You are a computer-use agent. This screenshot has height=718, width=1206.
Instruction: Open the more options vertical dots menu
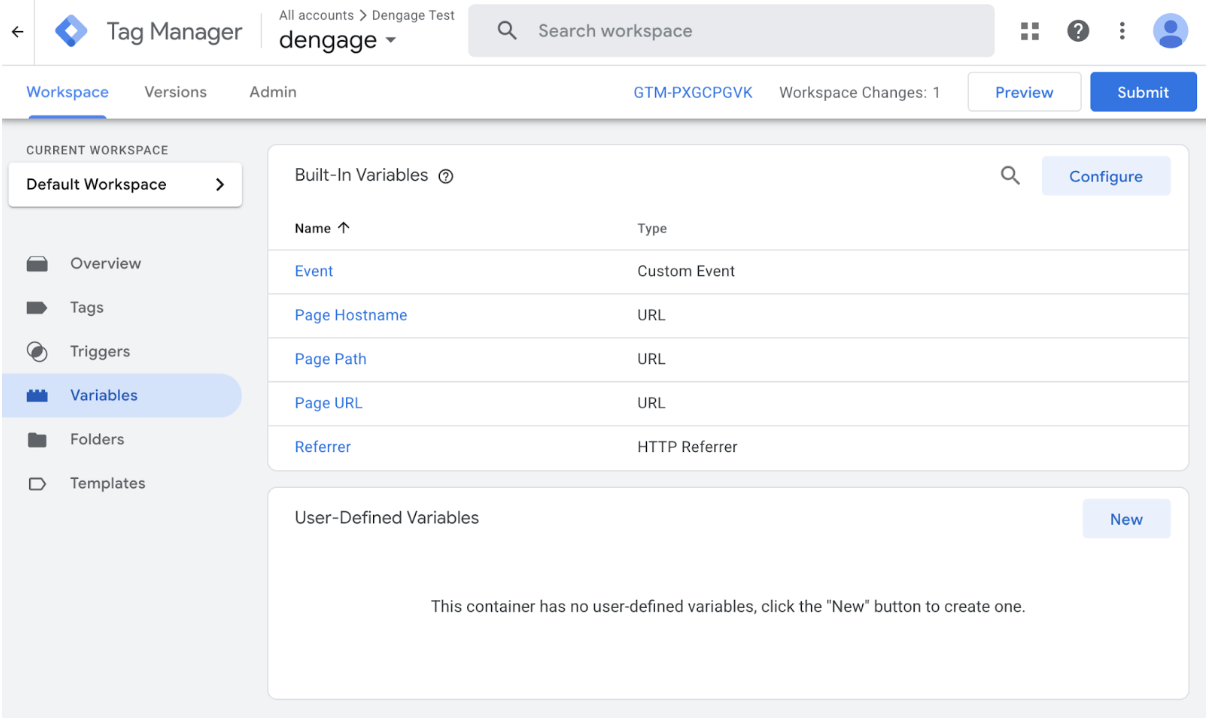tap(1122, 31)
